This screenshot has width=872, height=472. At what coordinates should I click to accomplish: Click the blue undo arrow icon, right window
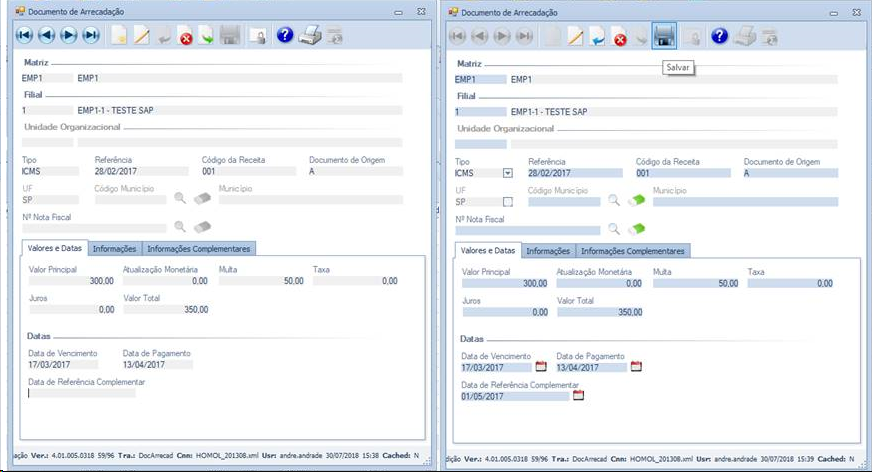click(x=597, y=37)
